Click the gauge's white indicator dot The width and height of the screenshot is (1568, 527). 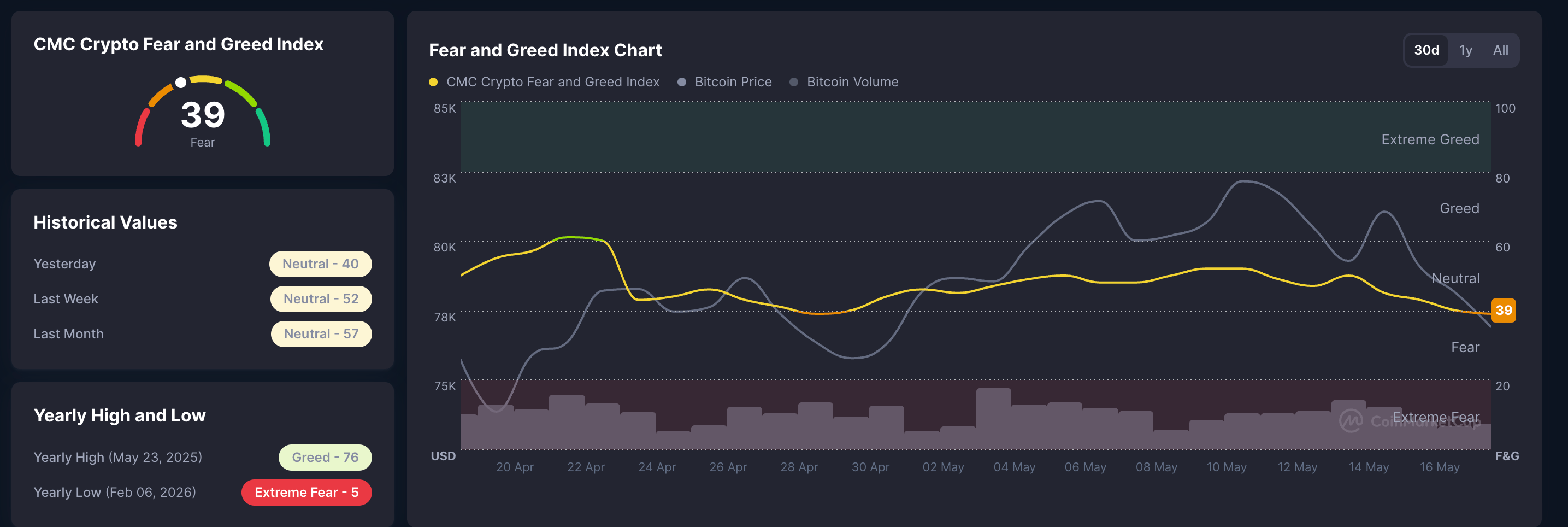pyautogui.click(x=181, y=82)
